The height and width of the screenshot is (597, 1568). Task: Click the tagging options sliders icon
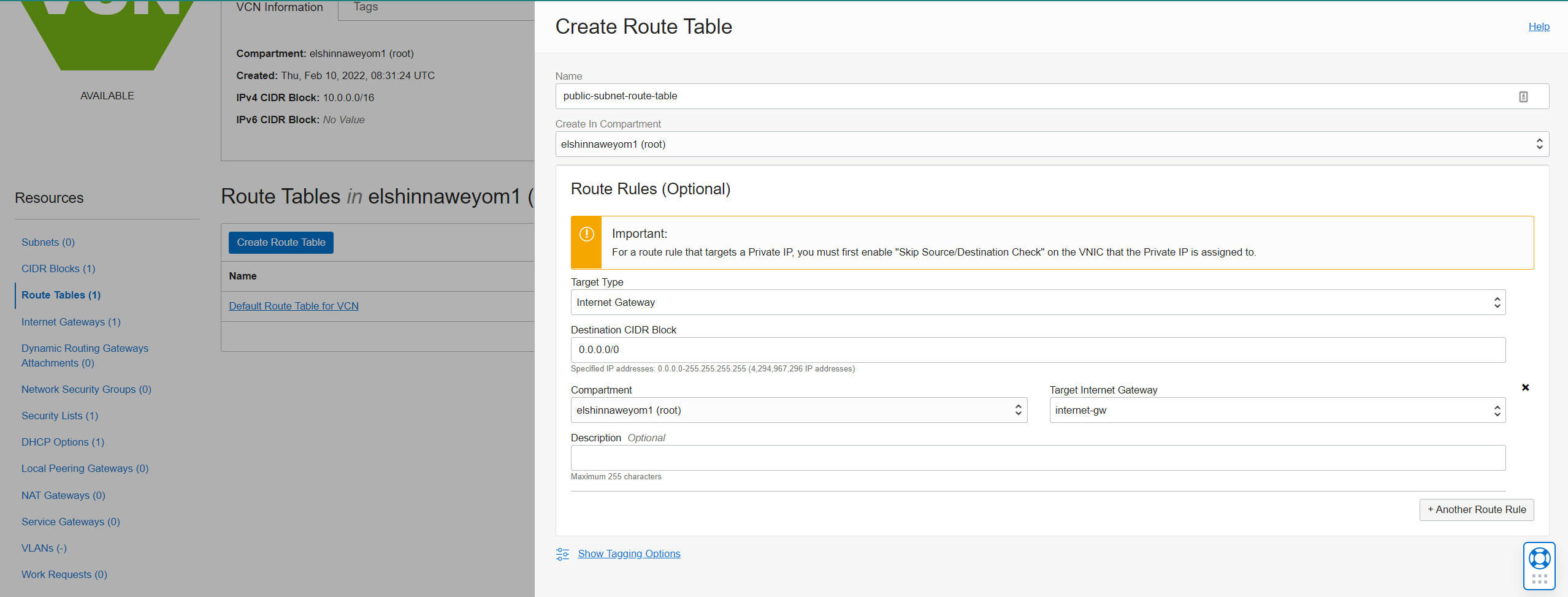click(562, 553)
